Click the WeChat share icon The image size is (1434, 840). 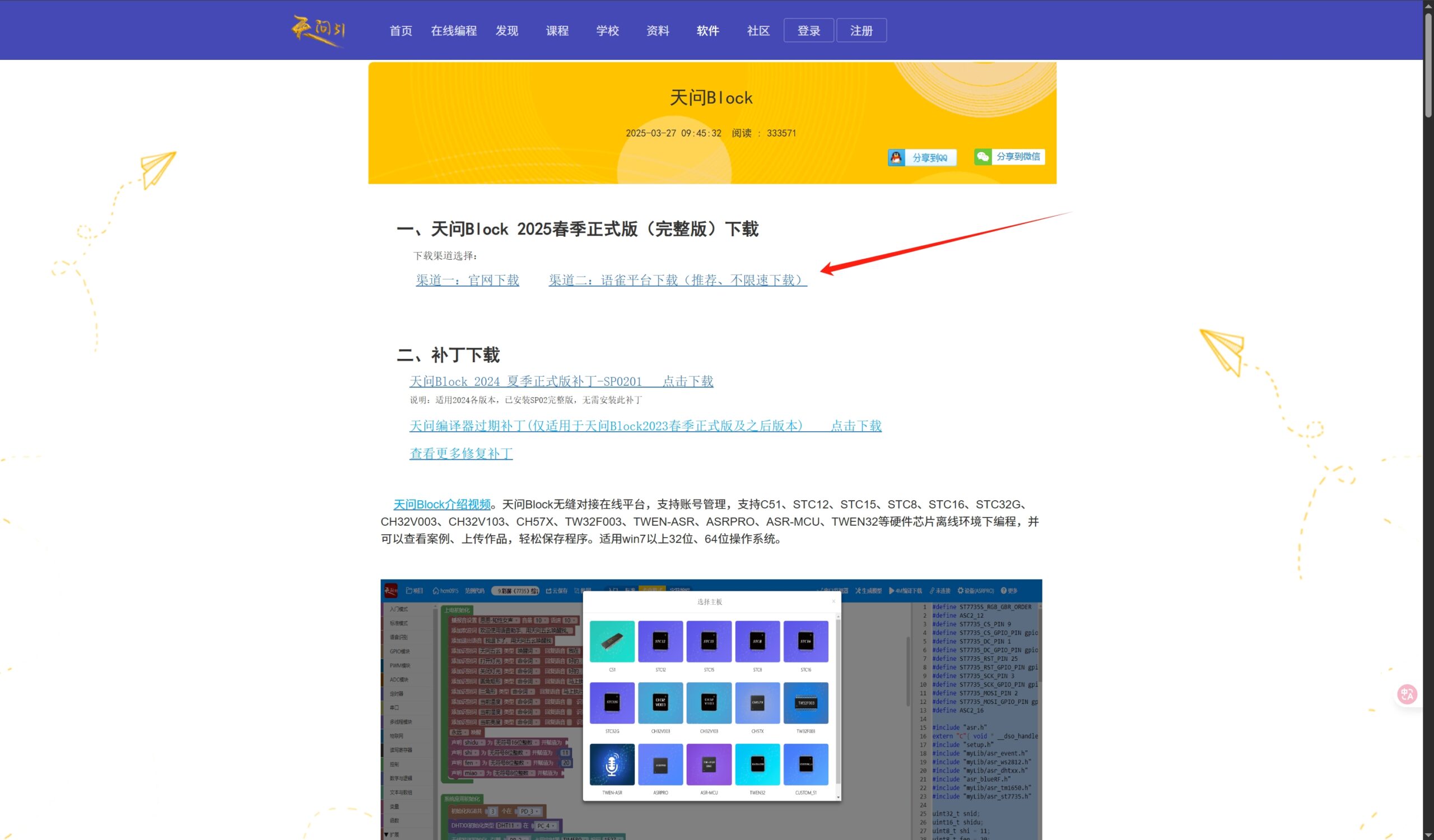tap(983, 157)
